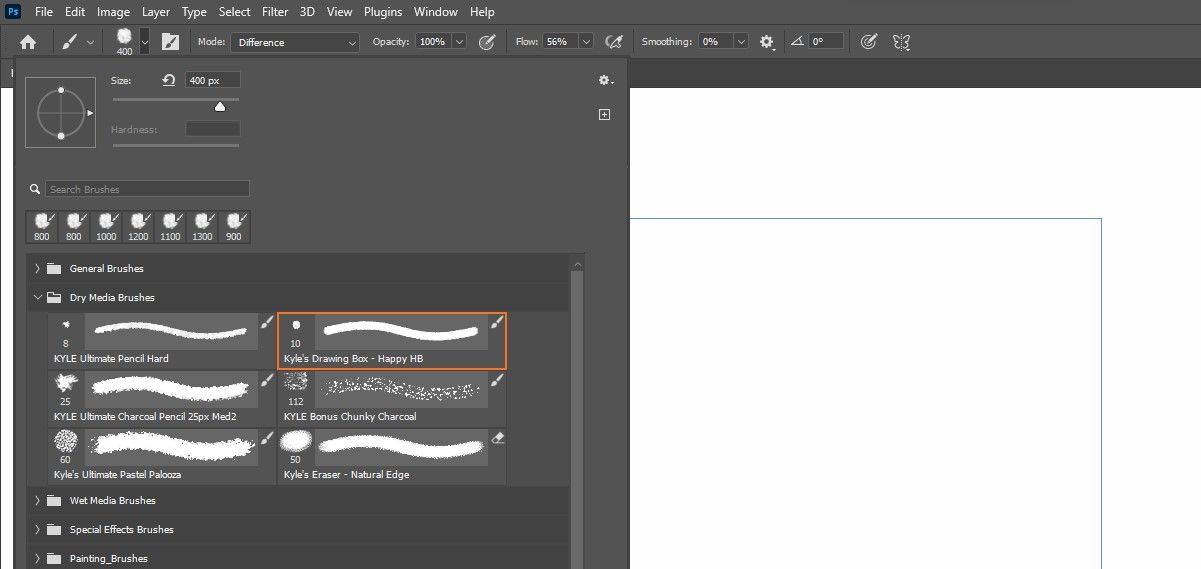Open brush panel gear settings menu
This screenshot has height=569, width=1201.
pyautogui.click(x=605, y=80)
